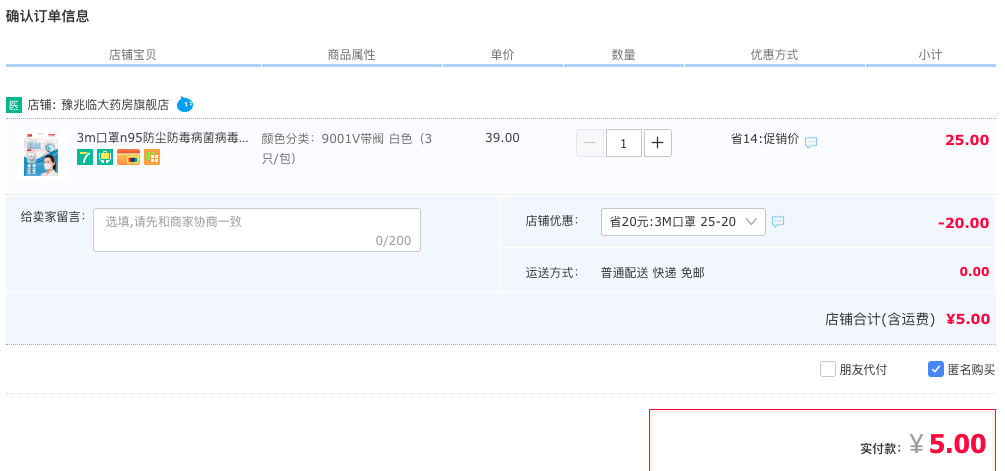This screenshot has height=471, width=1005.
Task: Click the green shield guarantee service icon
Action: [105, 157]
